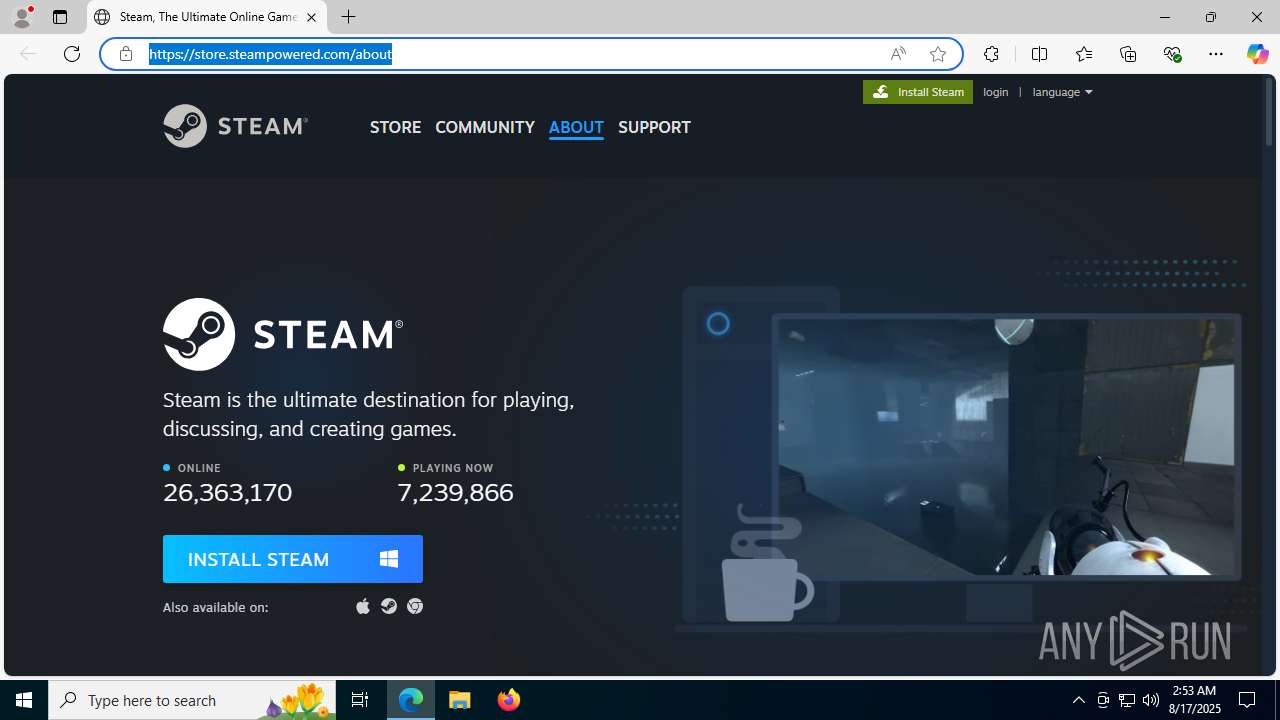Open the clock showing 2:53 AM
The height and width of the screenshot is (720, 1280).
1196,700
